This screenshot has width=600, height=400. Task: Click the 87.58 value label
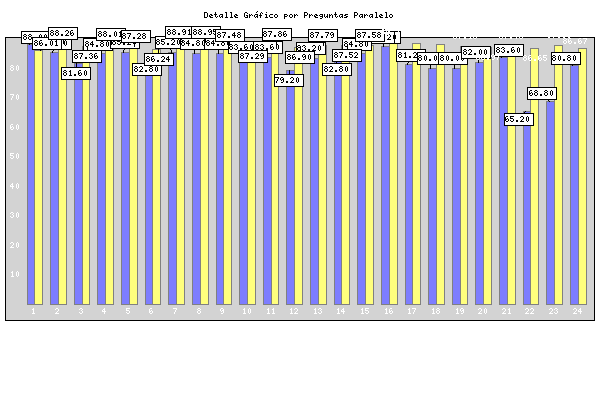[x=370, y=35]
